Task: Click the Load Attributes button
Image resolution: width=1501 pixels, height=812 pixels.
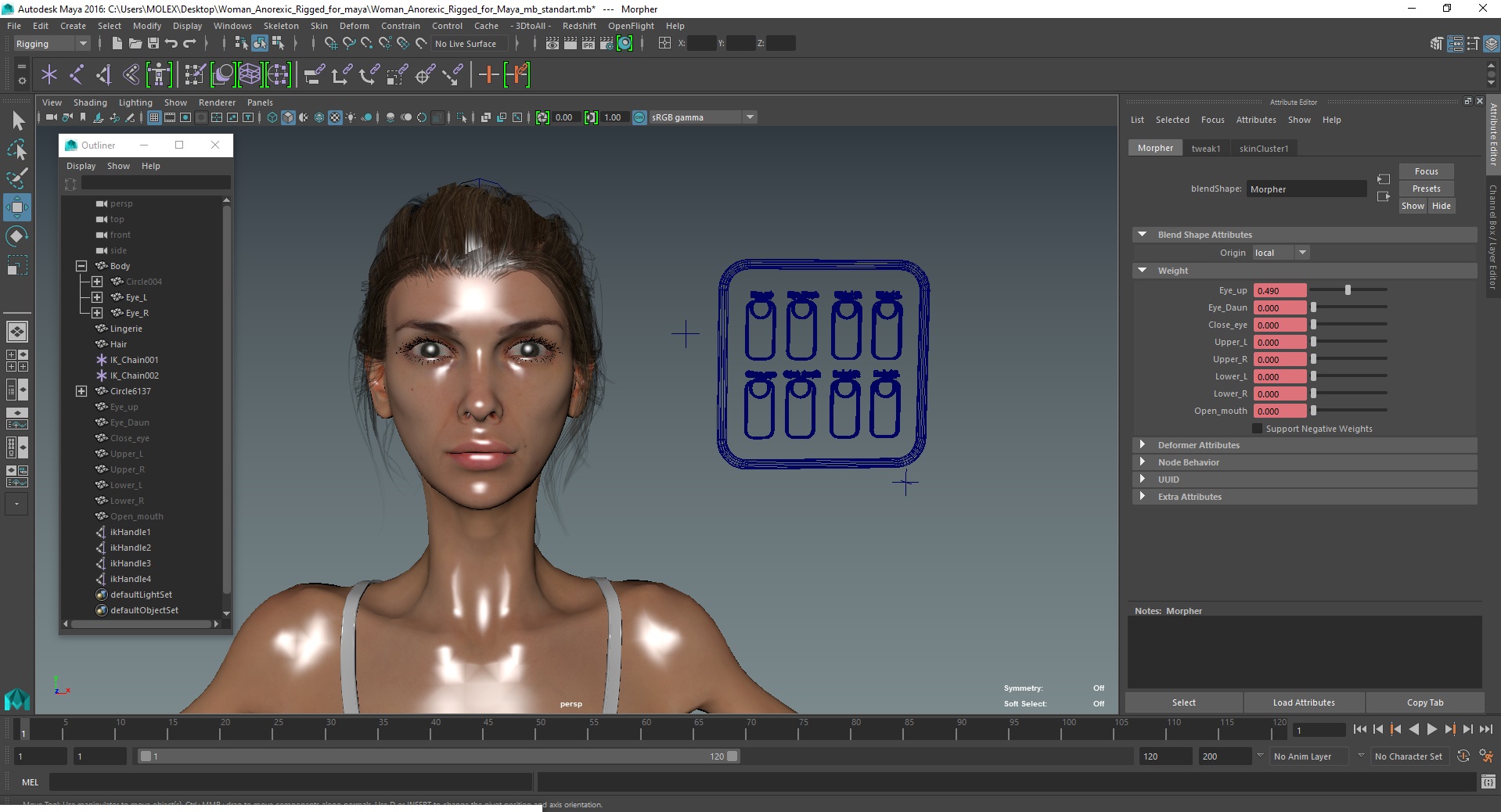Action: click(1304, 702)
